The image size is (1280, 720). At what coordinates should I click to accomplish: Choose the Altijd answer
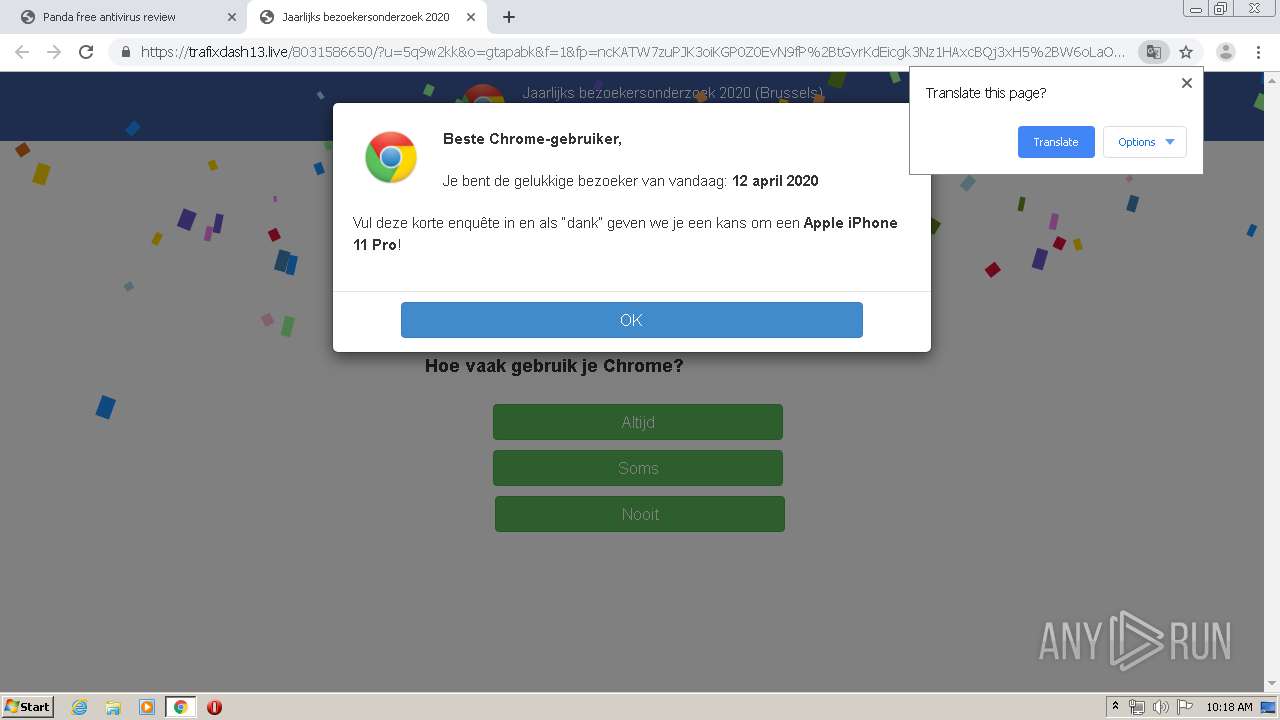638,422
